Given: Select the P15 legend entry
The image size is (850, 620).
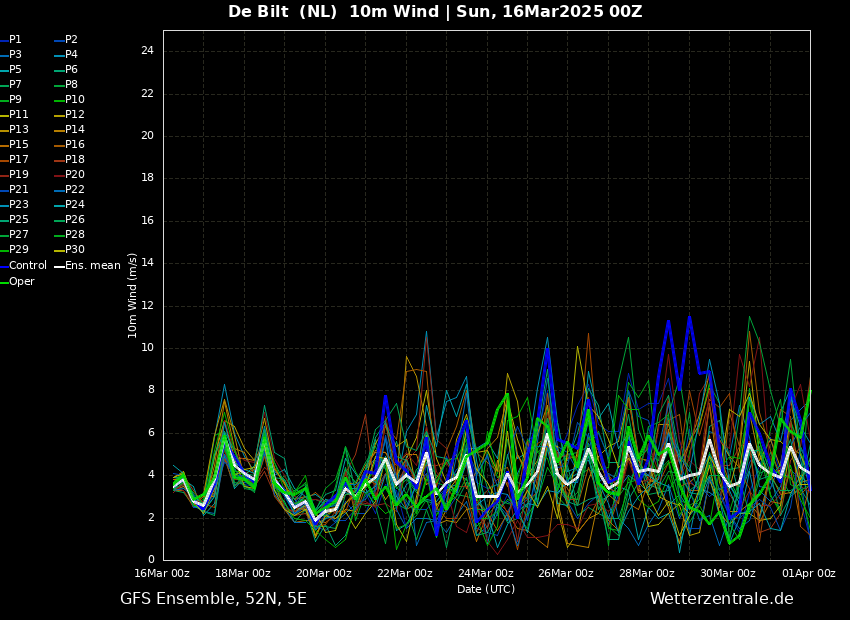Looking at the screenshot, I should tap(19, 145).
